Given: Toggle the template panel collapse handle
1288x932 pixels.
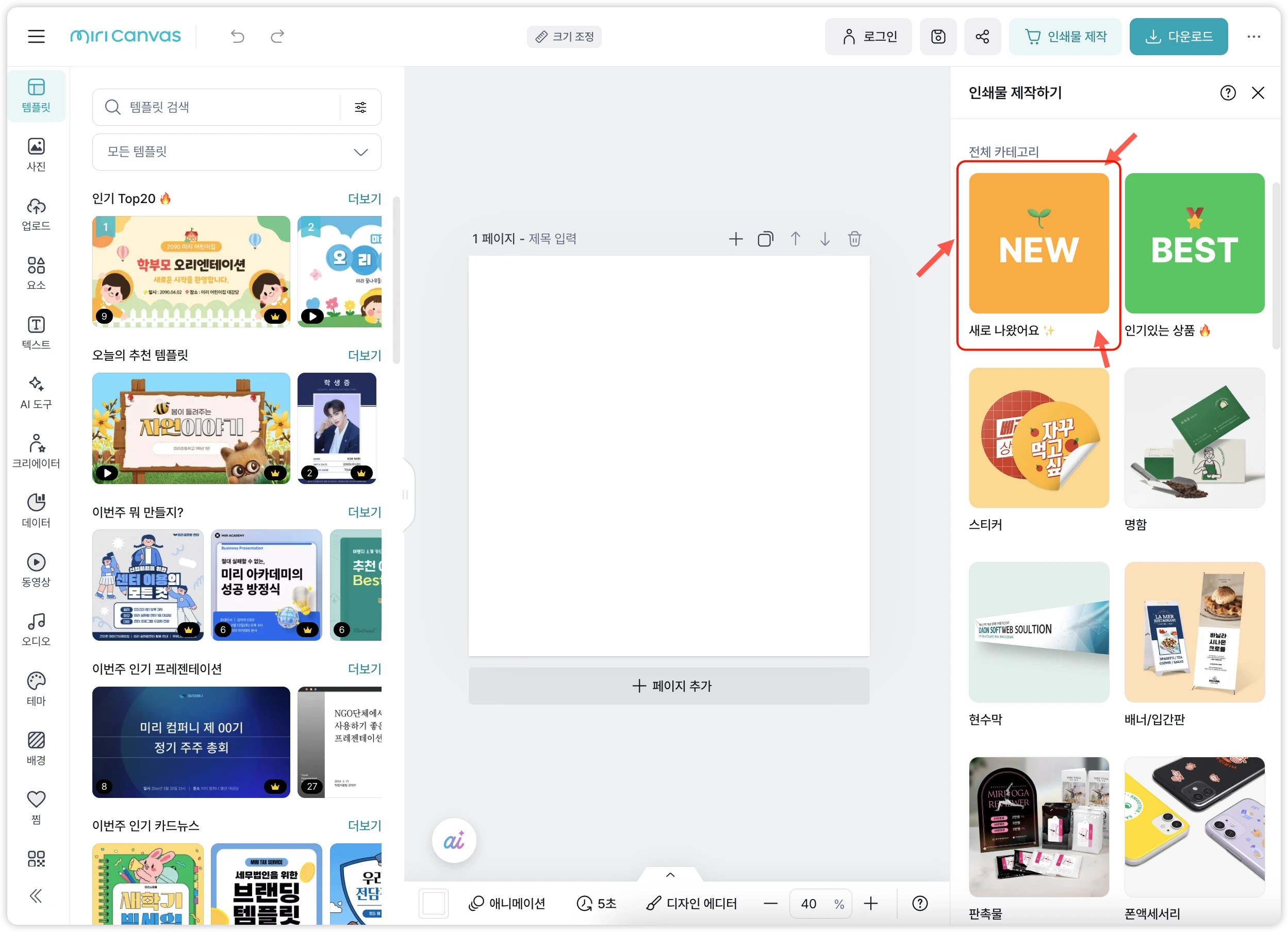Looking at the screenshot, I should pos(405,495).
